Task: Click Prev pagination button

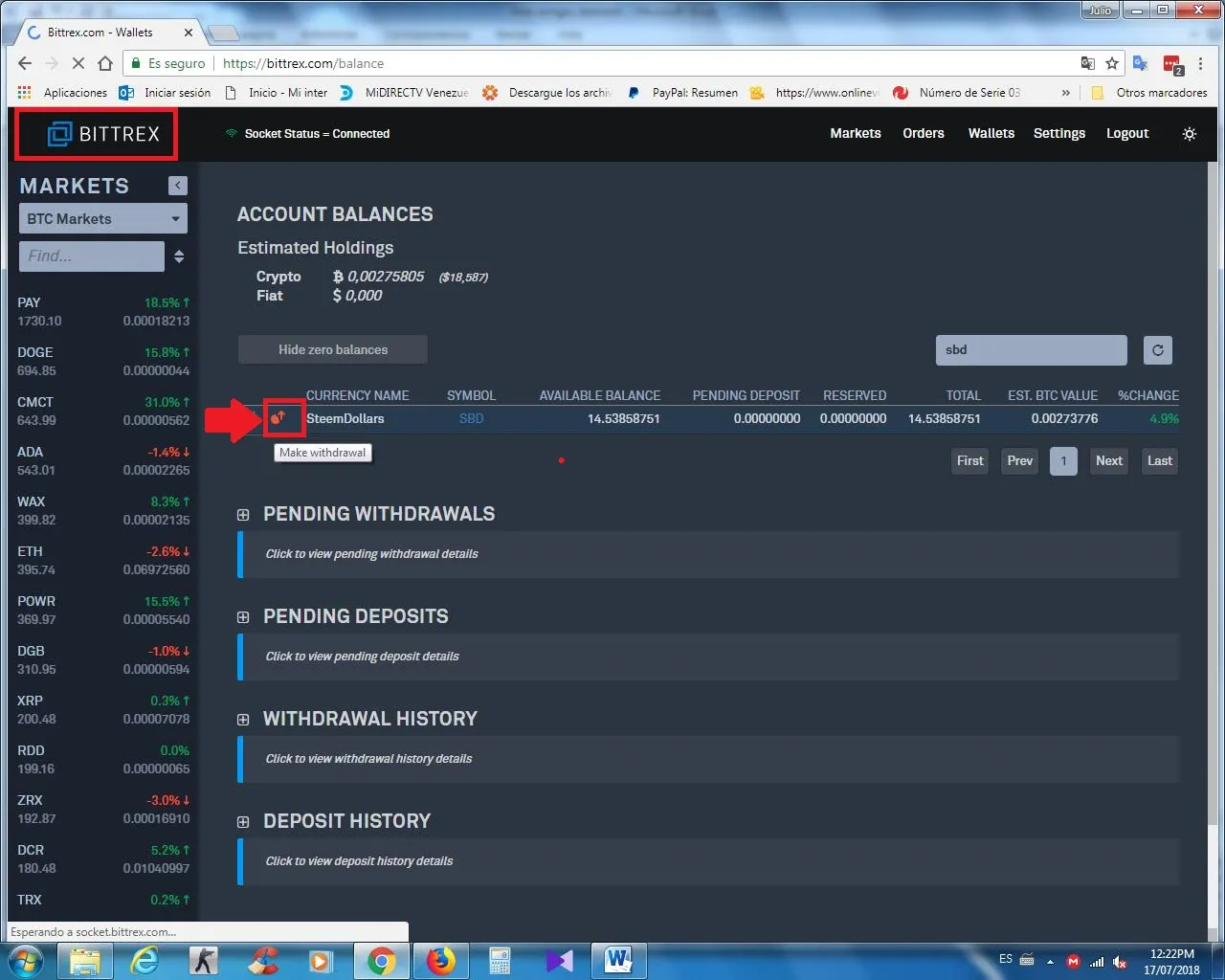Action: pos(1020,461)
